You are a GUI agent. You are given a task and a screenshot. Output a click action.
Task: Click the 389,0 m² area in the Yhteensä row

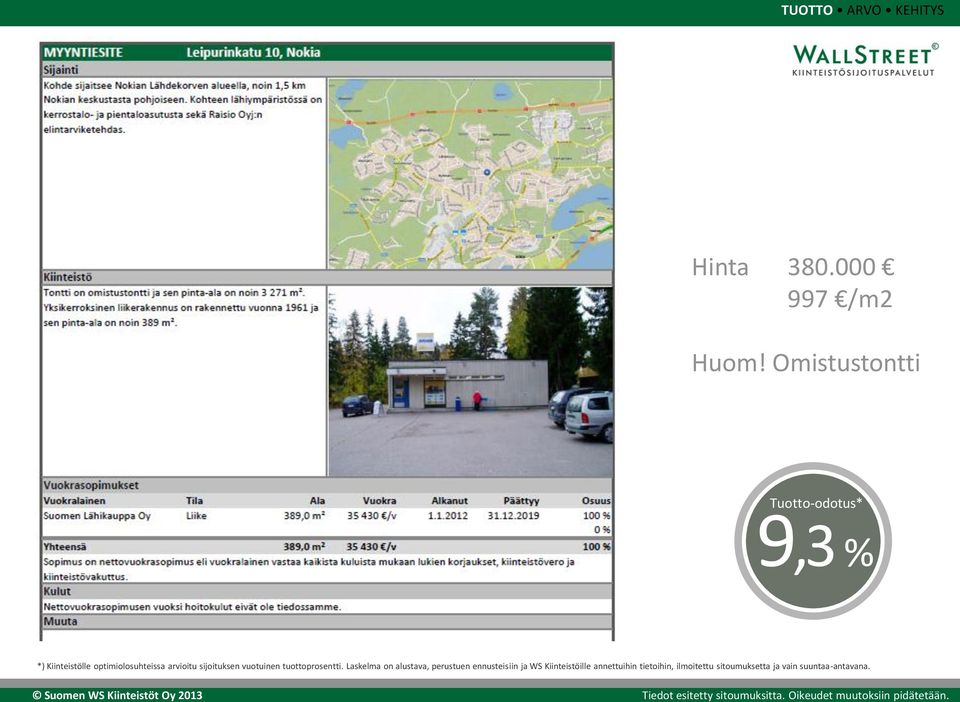[304, 547]
